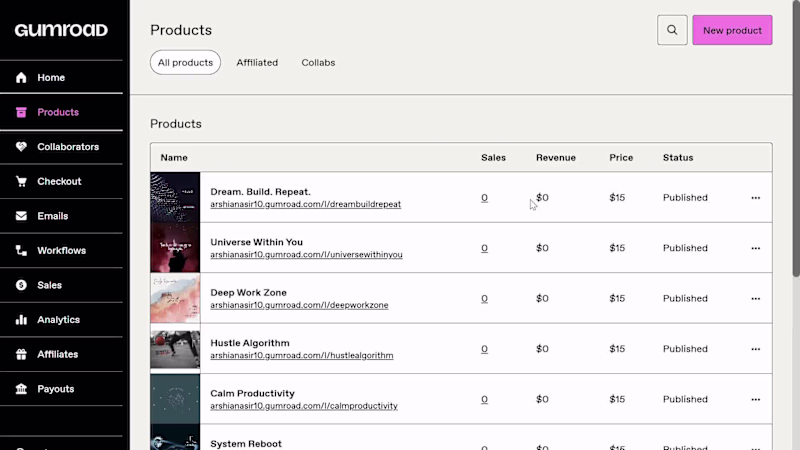Click sales count for Deep Work Zone
800x450 pixels.
click(x=484, y=298)
